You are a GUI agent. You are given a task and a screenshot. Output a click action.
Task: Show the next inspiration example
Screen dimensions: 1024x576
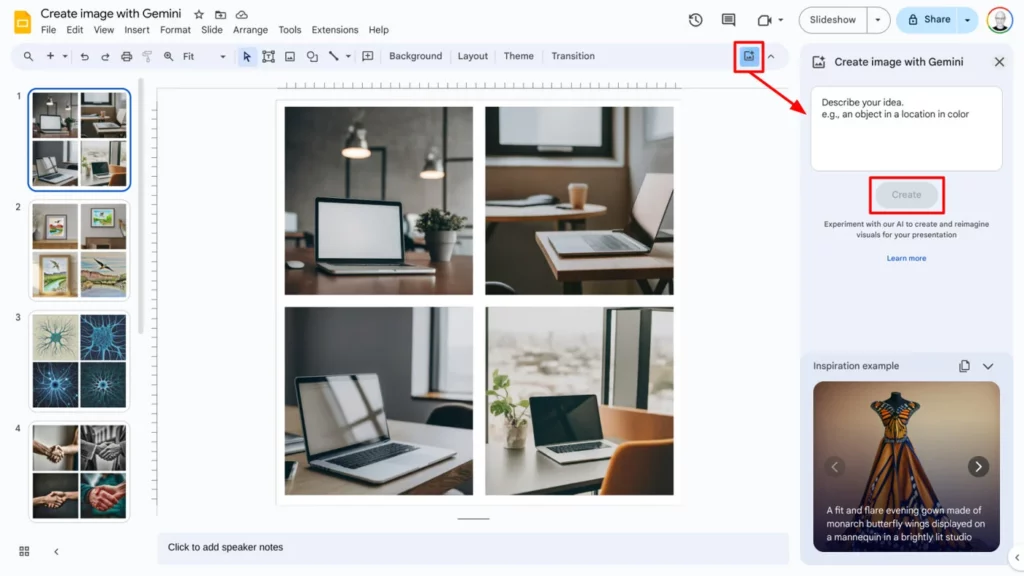tap(978, 466)
